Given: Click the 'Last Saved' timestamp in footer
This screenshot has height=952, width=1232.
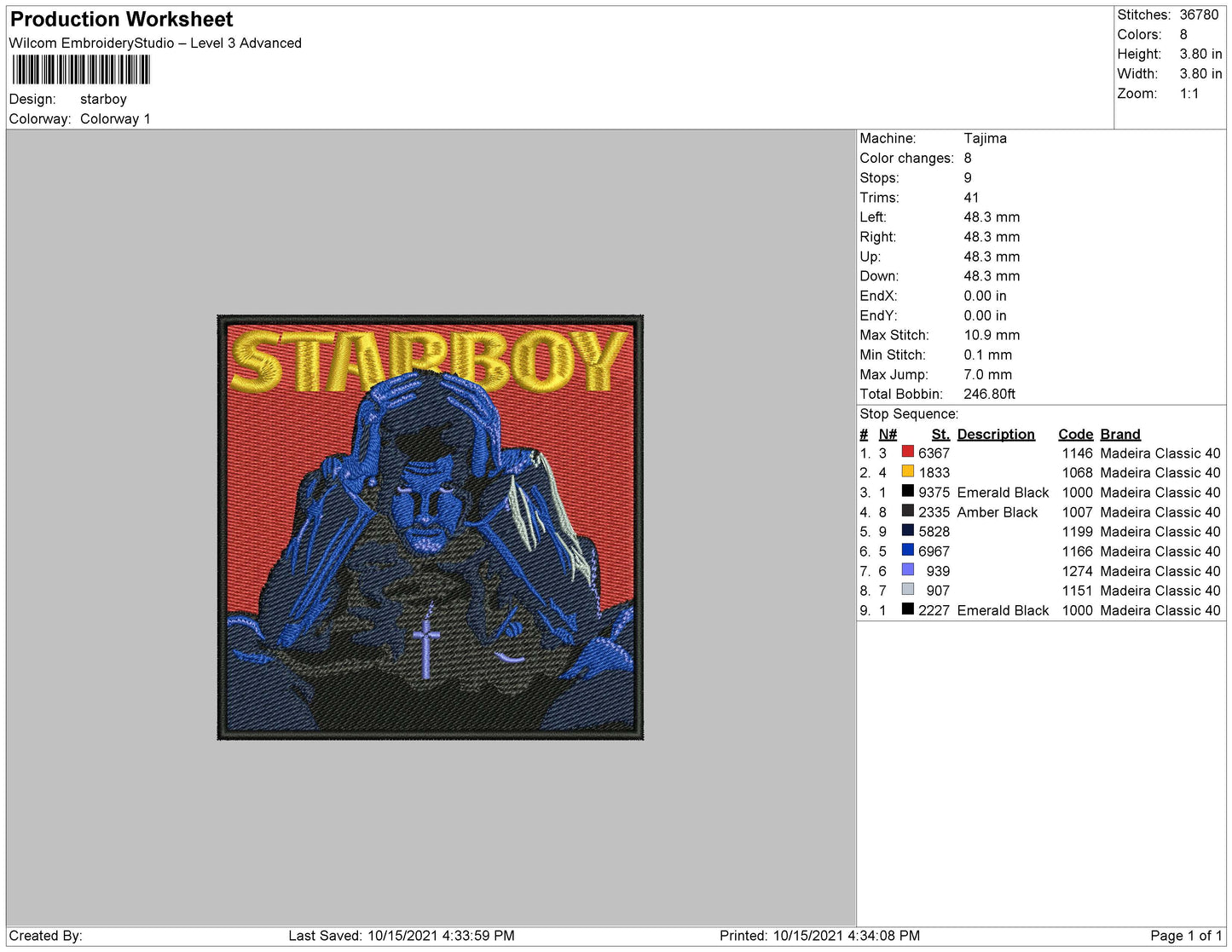Looking at the screenshot, I should coord(402,935).
